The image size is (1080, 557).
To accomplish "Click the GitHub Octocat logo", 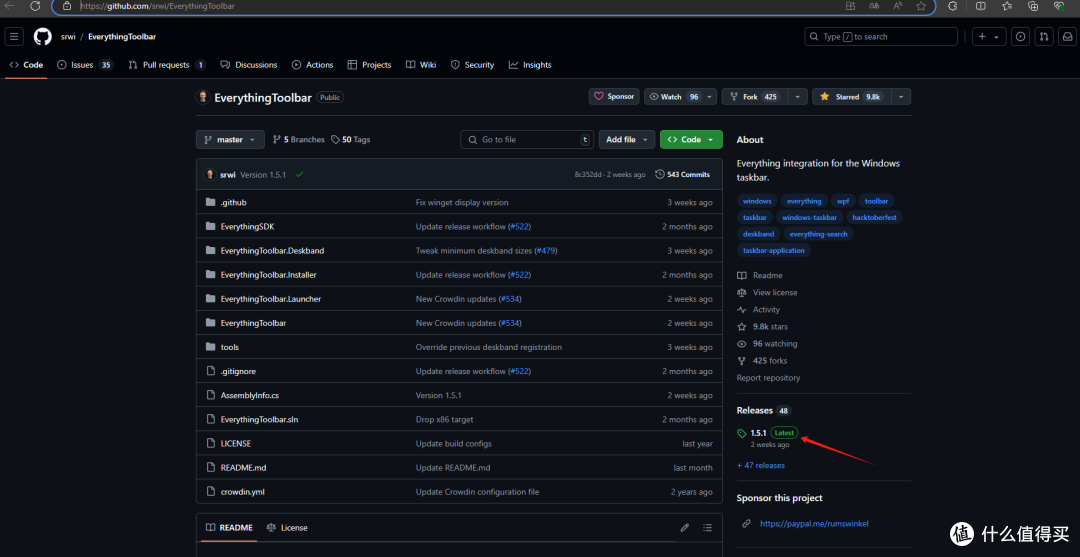I will [x=43, y=36].
